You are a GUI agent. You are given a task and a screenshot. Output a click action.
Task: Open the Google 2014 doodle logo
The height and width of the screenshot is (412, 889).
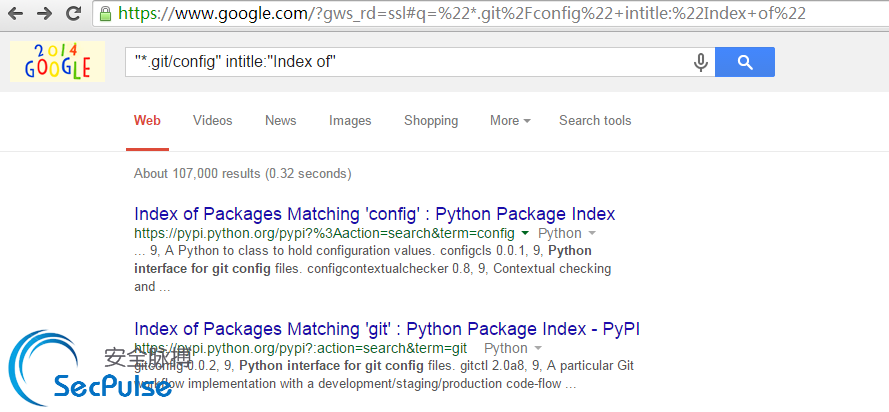(x=57, y=61)
